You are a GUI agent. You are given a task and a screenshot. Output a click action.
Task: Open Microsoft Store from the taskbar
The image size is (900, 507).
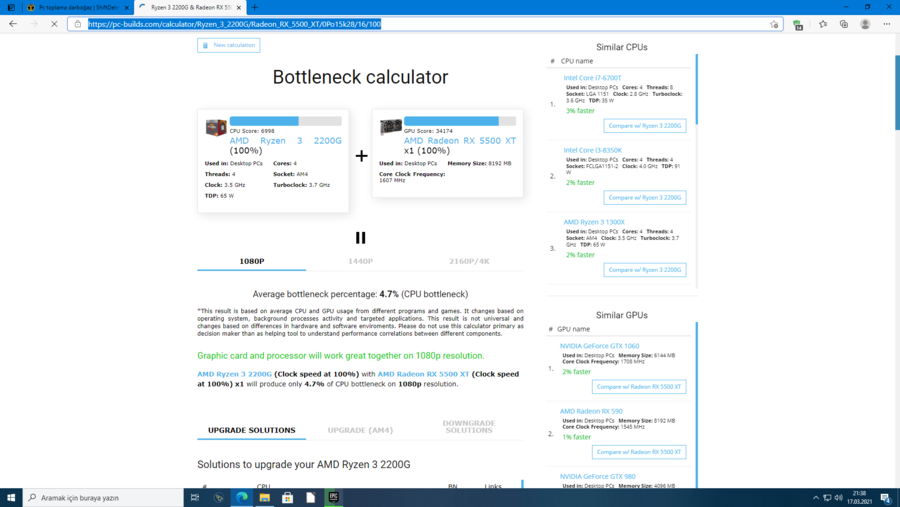coord(288,498)
